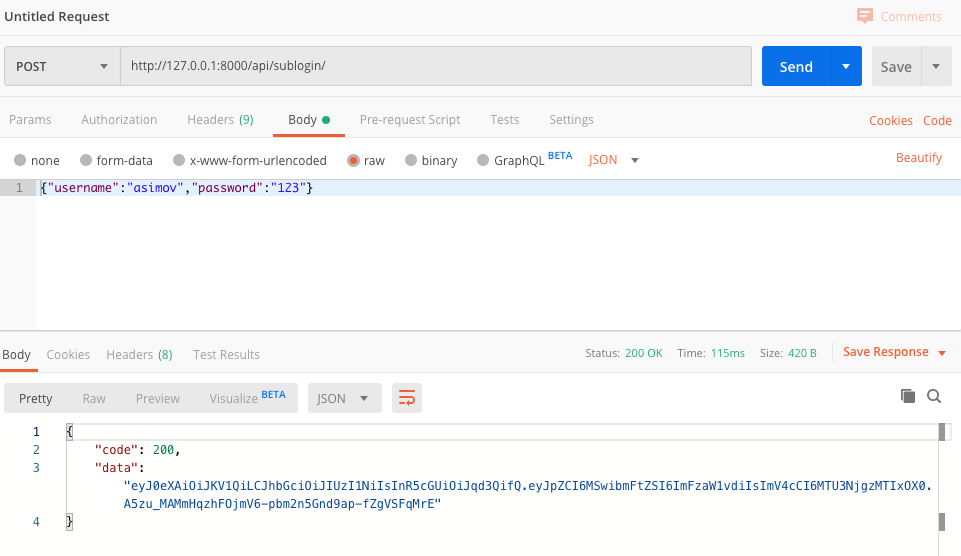Click the JWT token string starting eyJ0eXAi
The width and height of the screenshot is (961, 556).
[x=528, y=495]
